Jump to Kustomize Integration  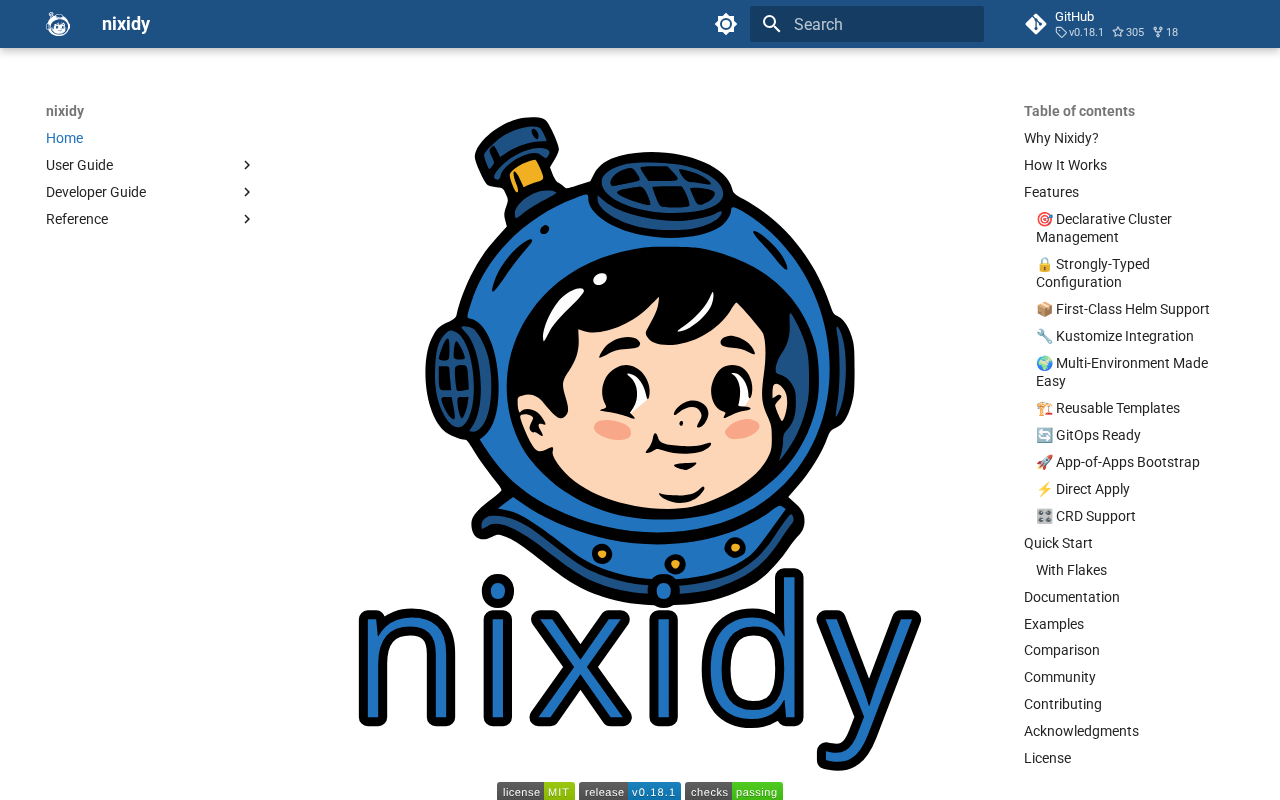1115,336
